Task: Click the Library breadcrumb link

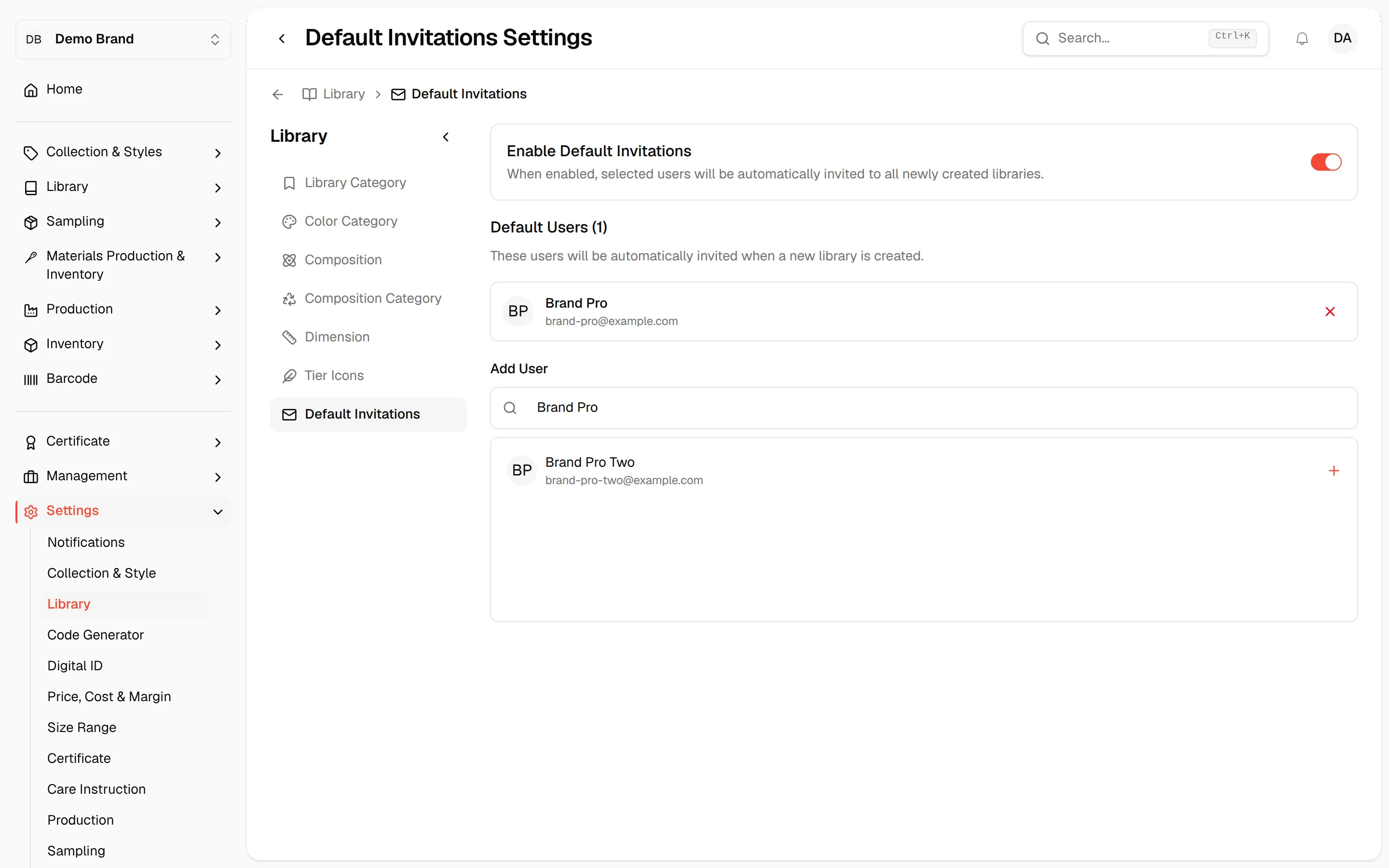Action: pyautogui.click(x=333, y=94)
